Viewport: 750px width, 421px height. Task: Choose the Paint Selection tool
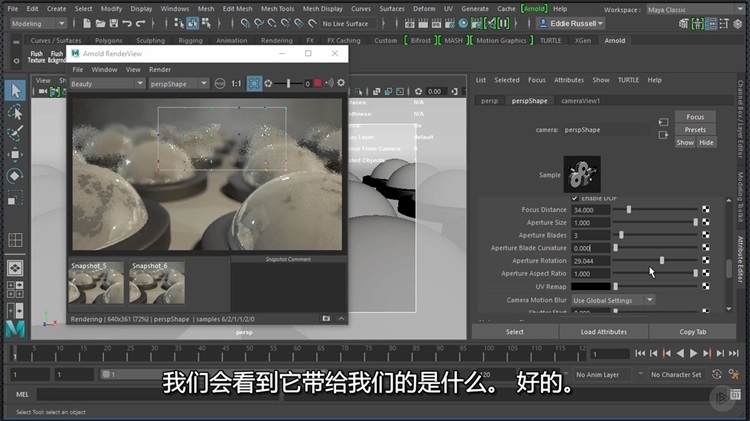pos(15,133)
